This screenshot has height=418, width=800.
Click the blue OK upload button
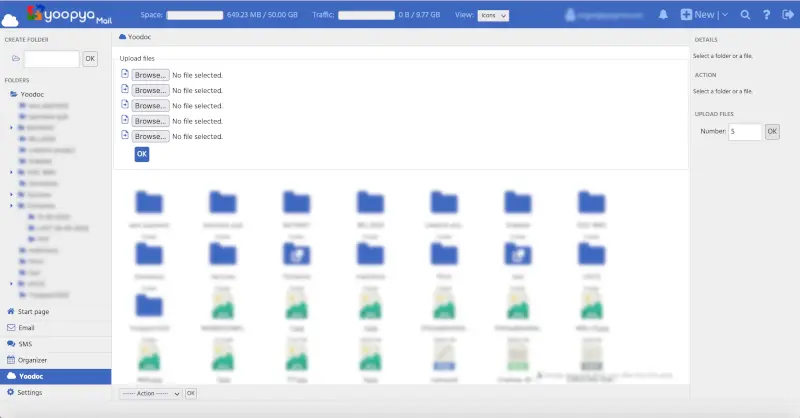click(141, 154)
